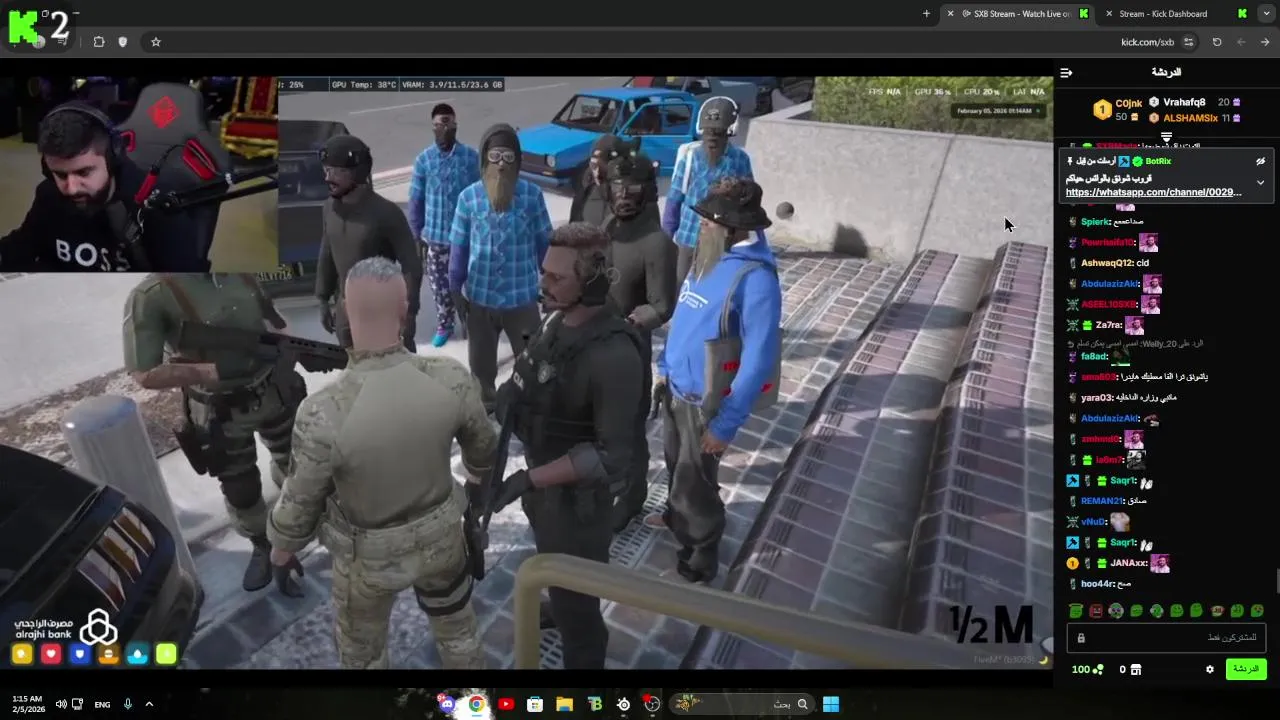The image size is (1280, 720).
Task: Open the extensions icon in the browser toolbar
Action: pos(99,42)
